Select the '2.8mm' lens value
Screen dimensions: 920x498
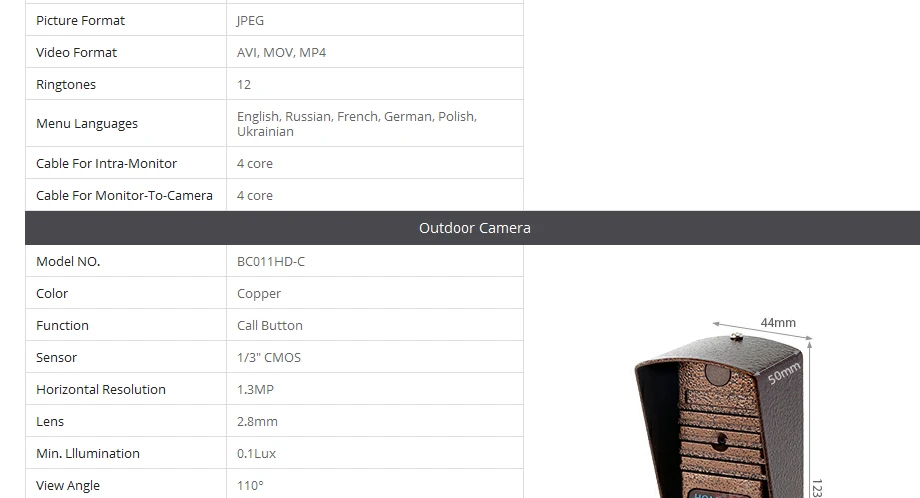coord(257,421)
